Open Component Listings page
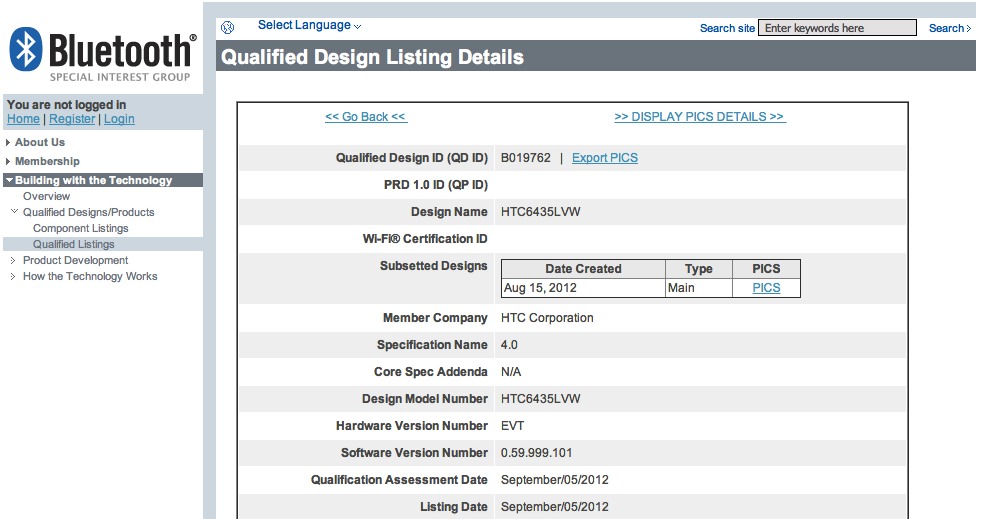This screenshot has width=981, height=519. tap(80, 228)
